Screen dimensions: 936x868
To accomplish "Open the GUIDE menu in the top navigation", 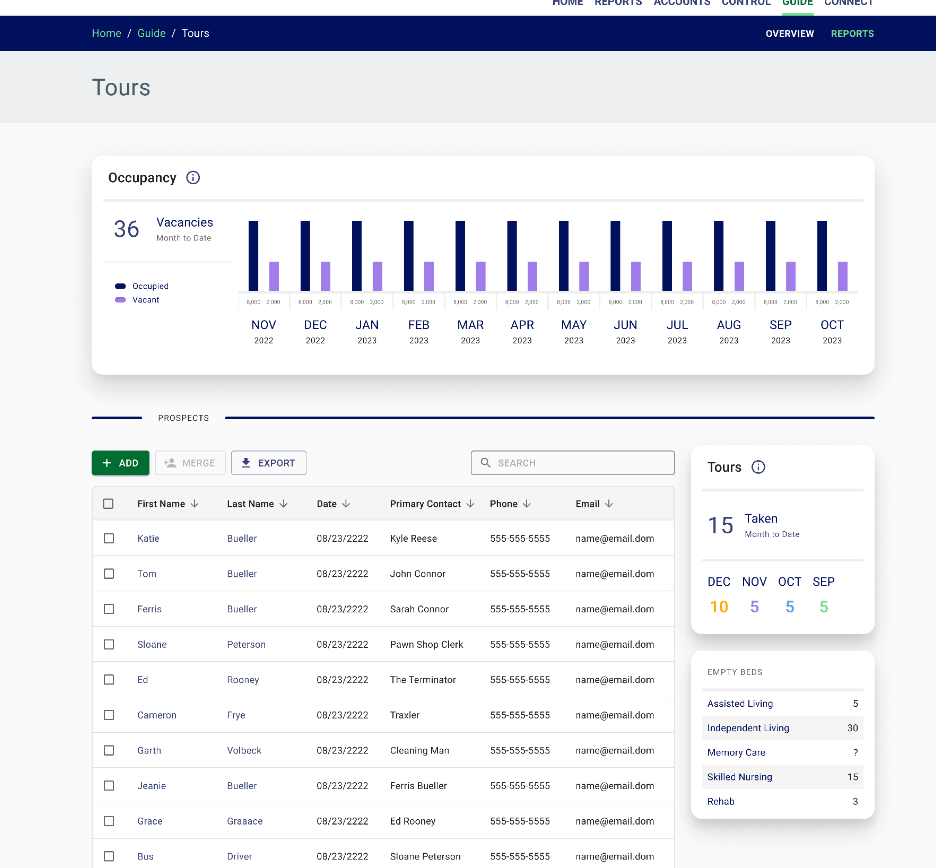I will point(797,3).
